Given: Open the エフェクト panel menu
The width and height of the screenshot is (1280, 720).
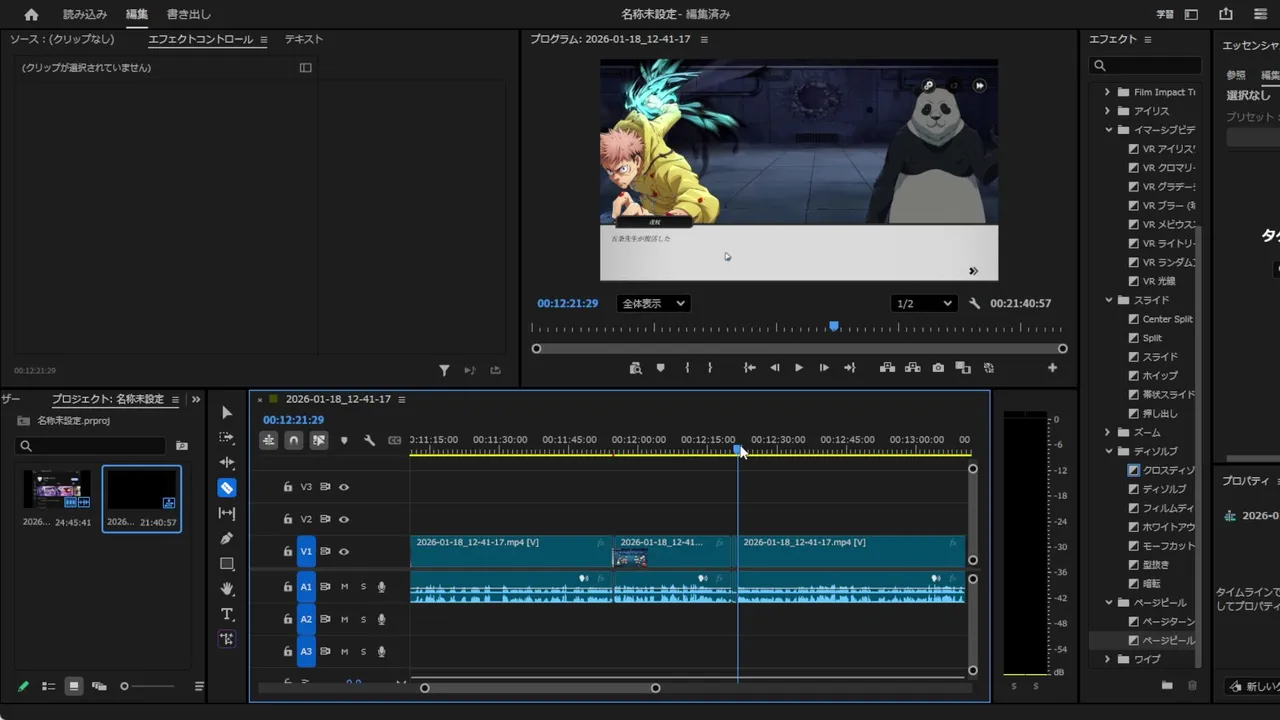Looking at the screenshot, I should click(1148, 39).
